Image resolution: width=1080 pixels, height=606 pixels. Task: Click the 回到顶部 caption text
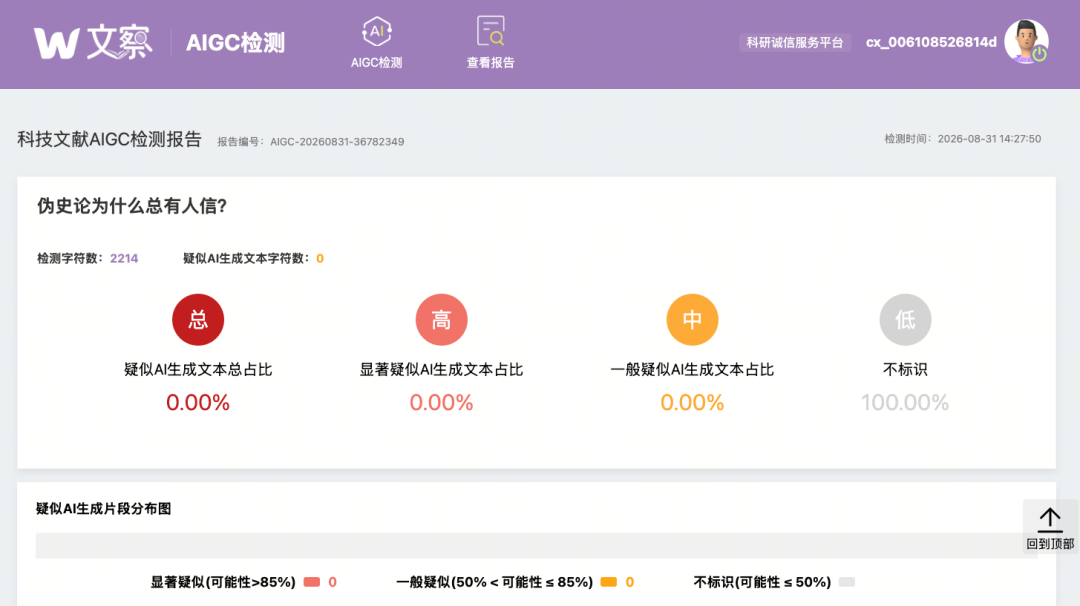[x=1050, y=544]
